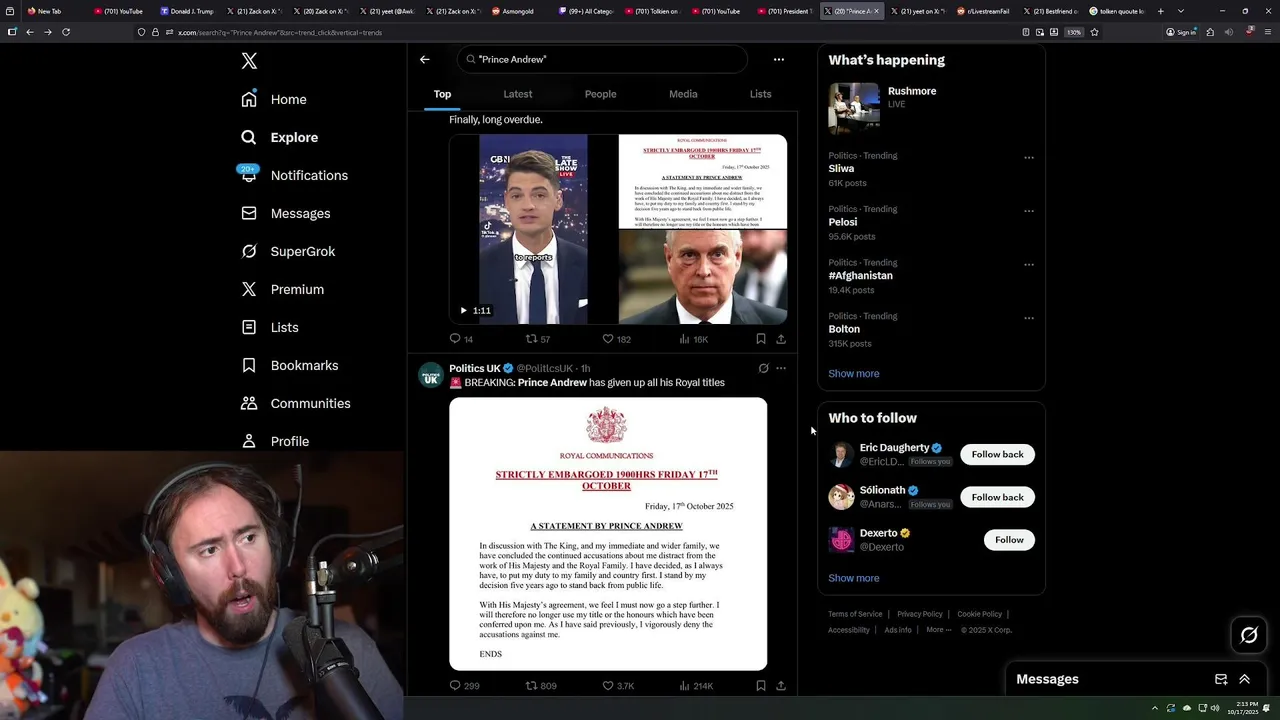
Task: Reply to video post with 14 replies
Action: pyautogui.click(x=461, y=339)
